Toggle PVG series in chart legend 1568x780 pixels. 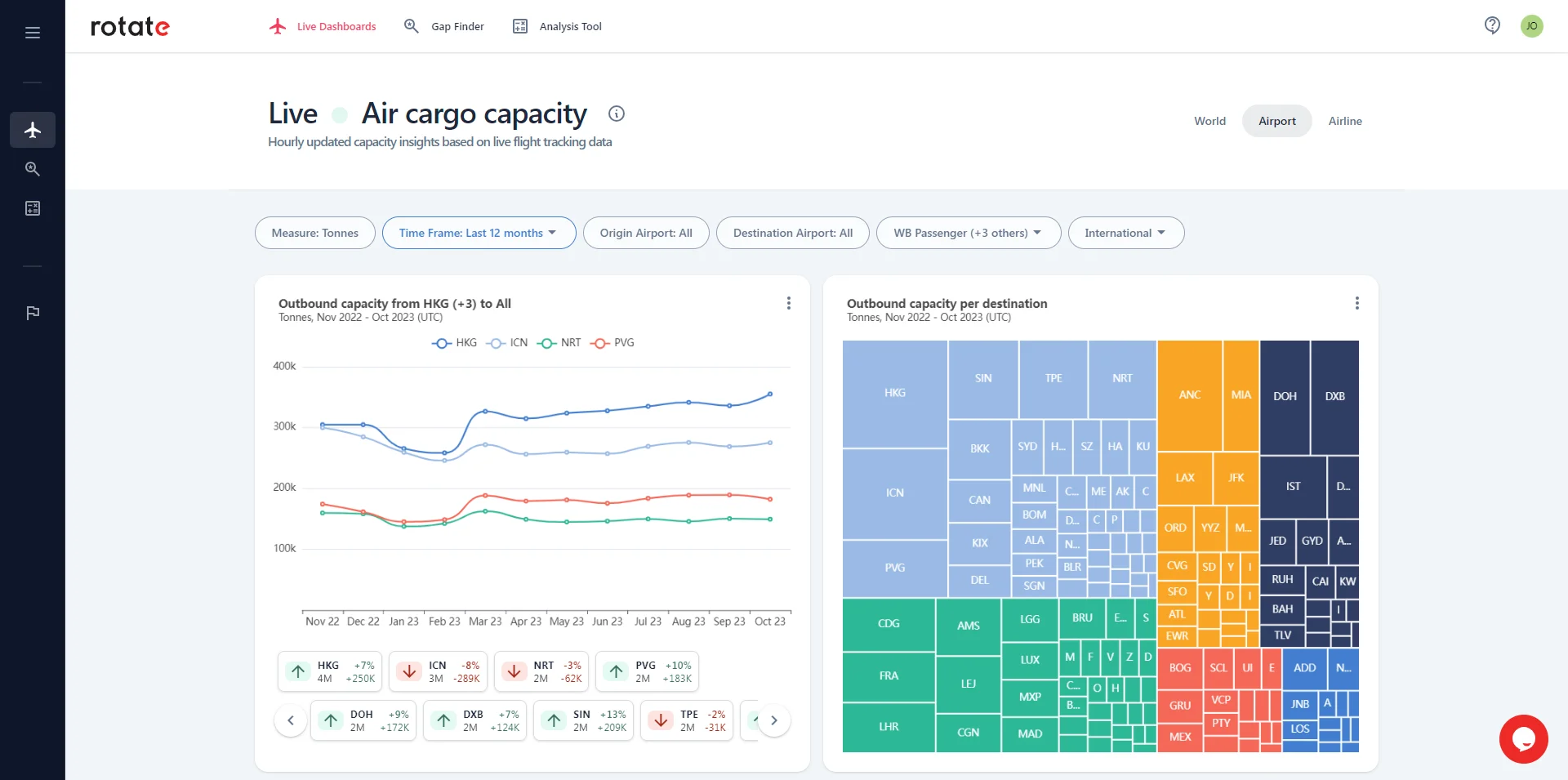point(612,343)
